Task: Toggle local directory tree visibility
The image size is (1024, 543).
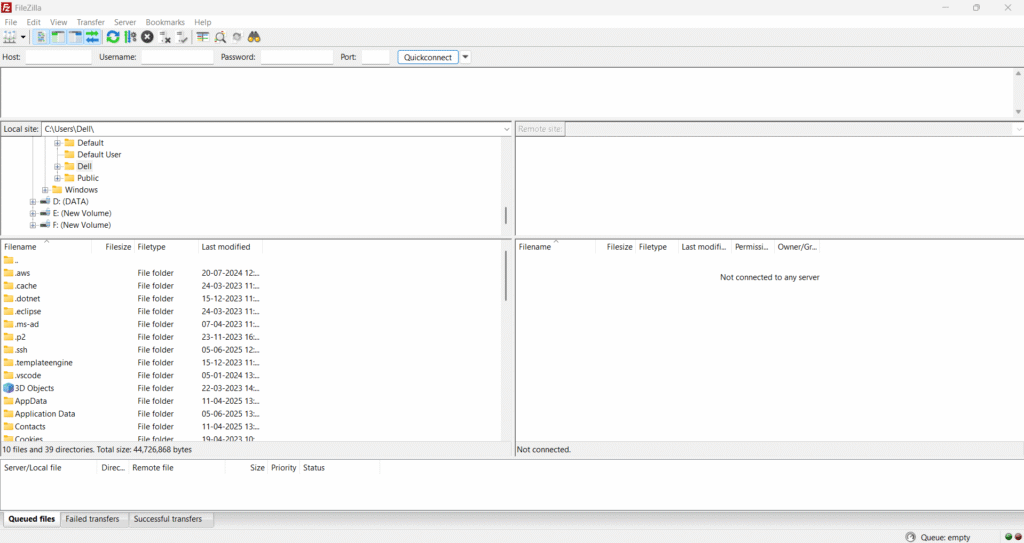Action: pyautogui.click(x=58, y=37)
